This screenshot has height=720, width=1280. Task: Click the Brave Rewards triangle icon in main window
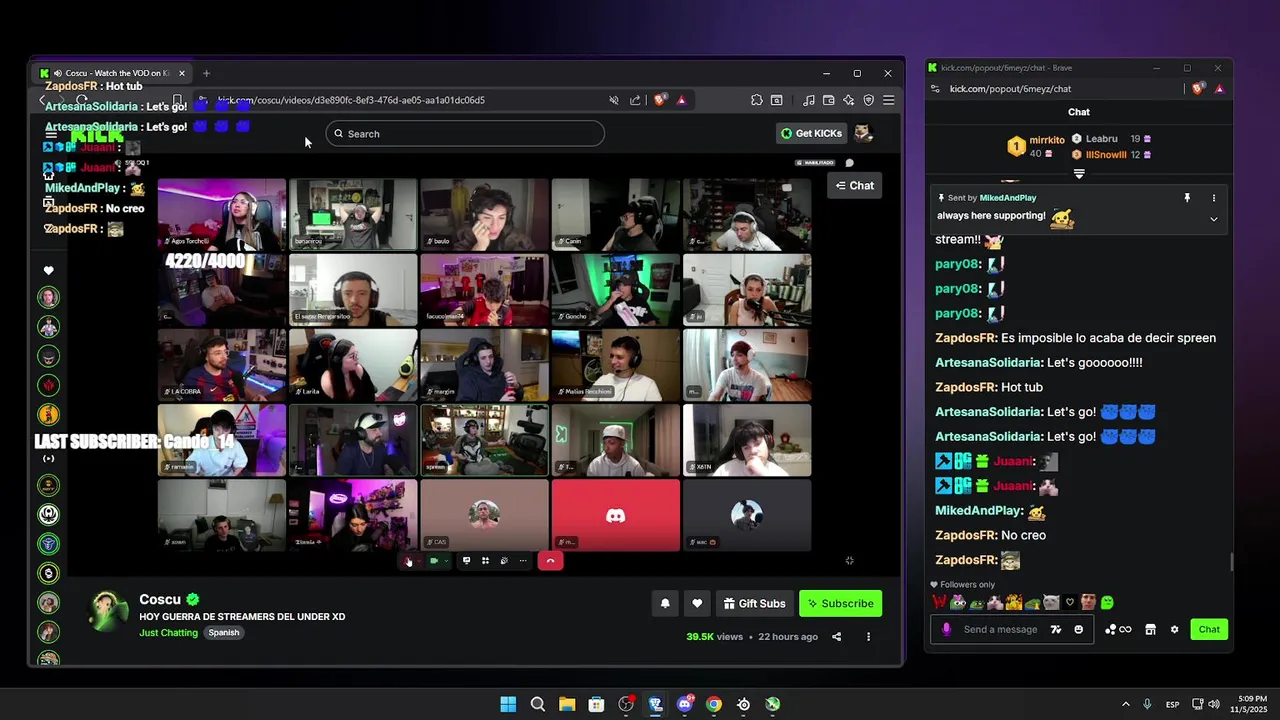[681, 100]
